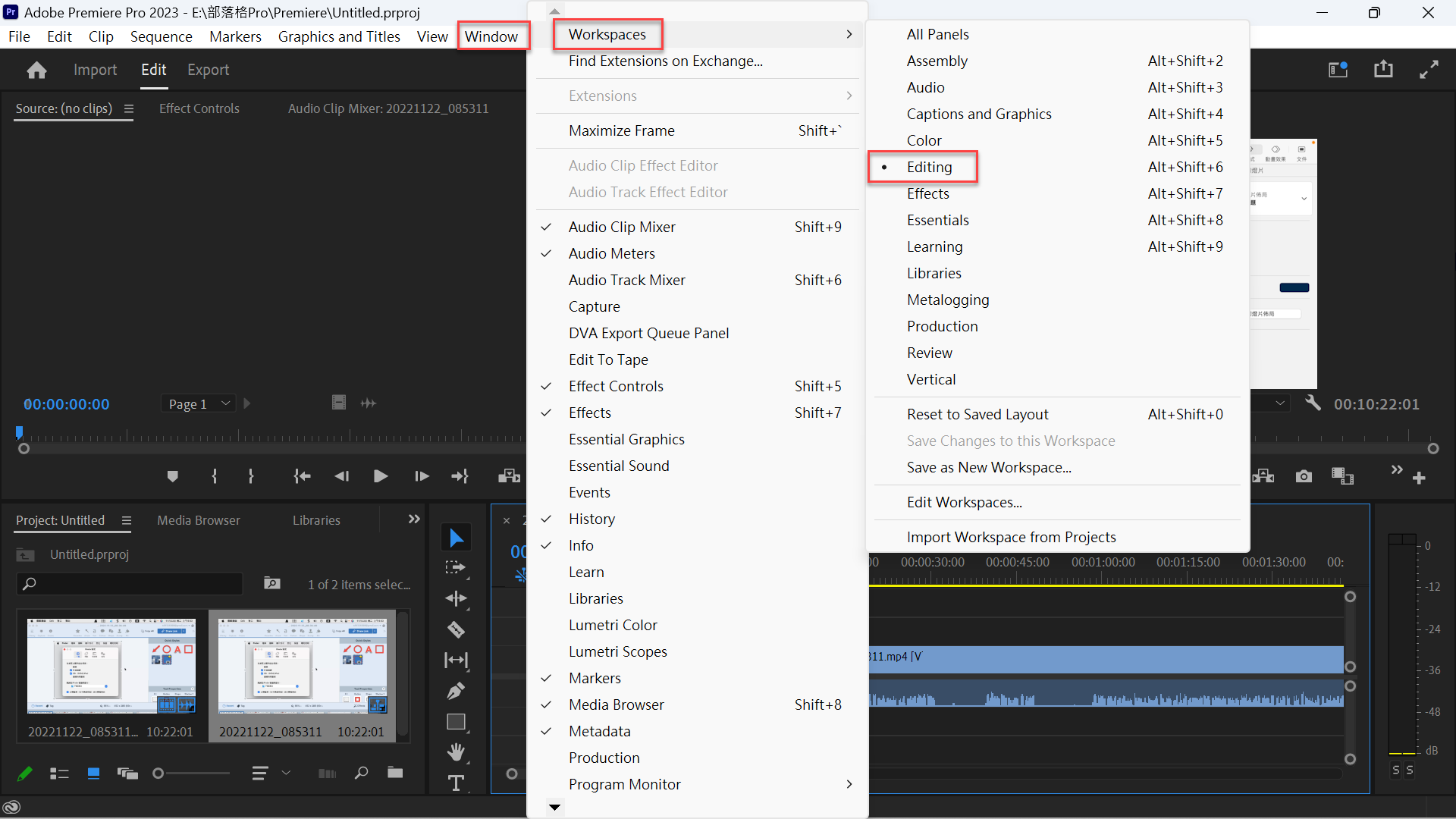Select the Track Select Forward tool
Image resolution: width=1456 pixels, height=819 pixels.
point(456,568)
